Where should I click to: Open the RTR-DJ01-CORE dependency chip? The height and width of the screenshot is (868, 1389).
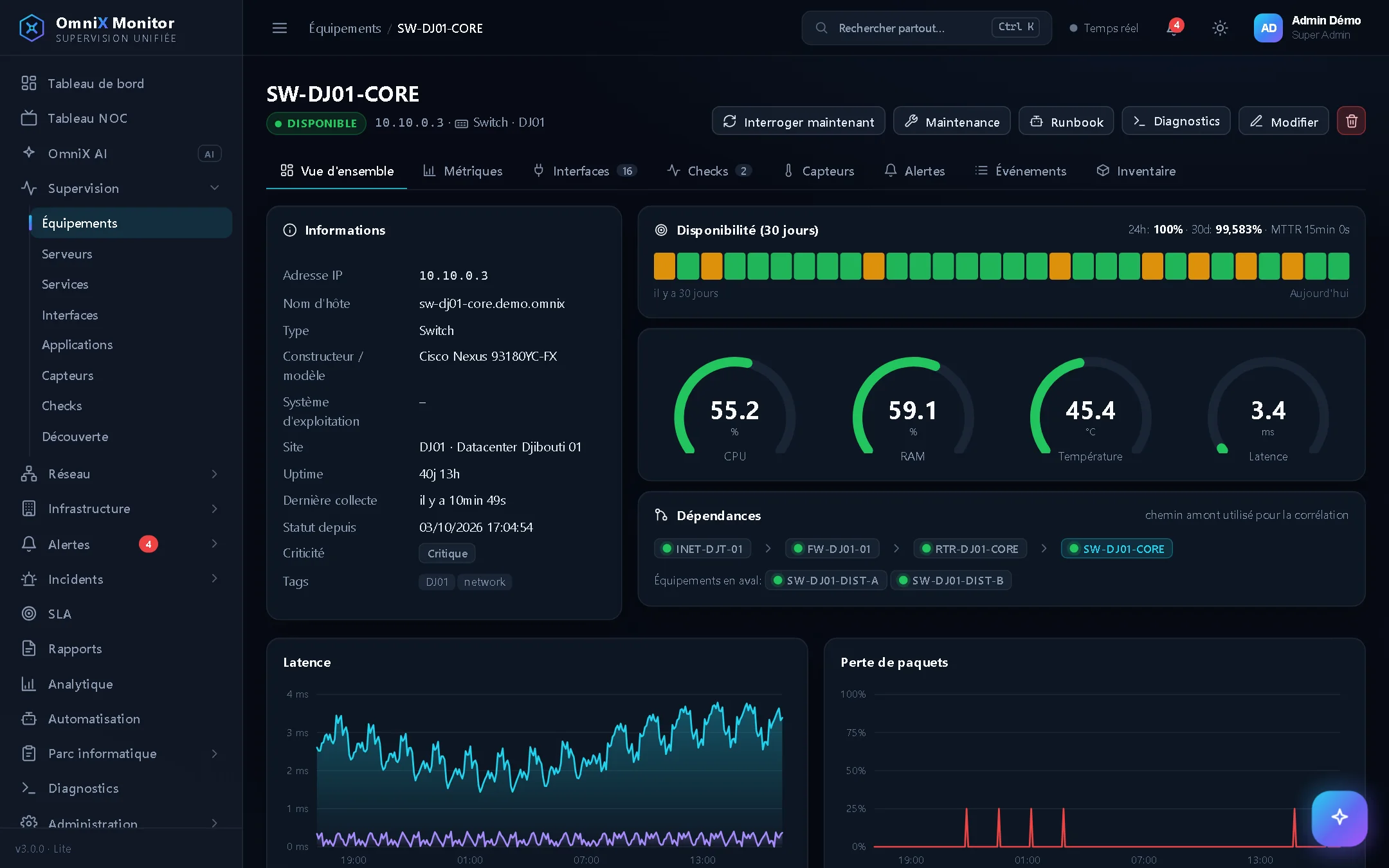tap(970, 549)
